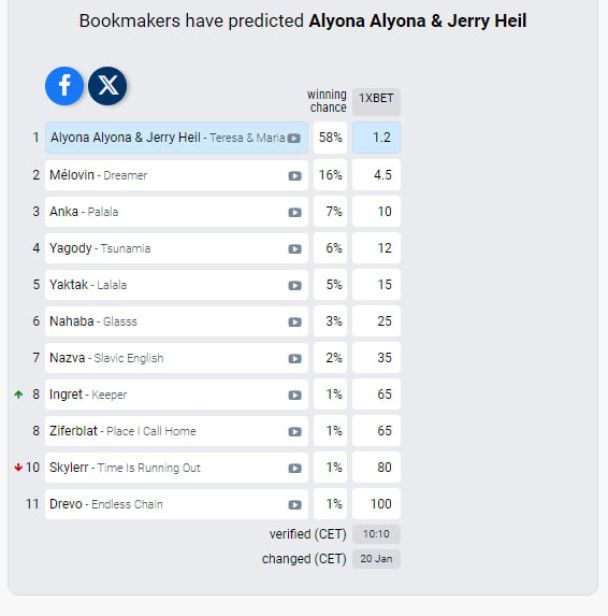Screen dimensions: 608x616
Task: Click the 100 odds for Drevo
Action: tap(376, 504)
